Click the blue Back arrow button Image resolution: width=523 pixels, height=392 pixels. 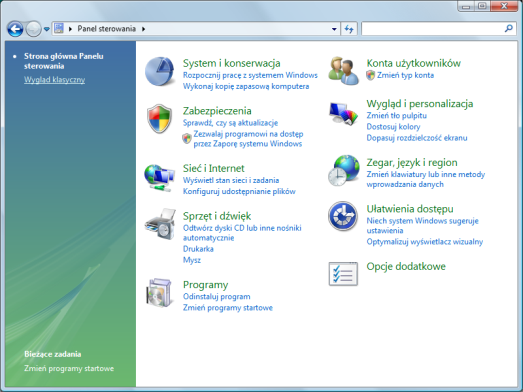tap(15, 29)
